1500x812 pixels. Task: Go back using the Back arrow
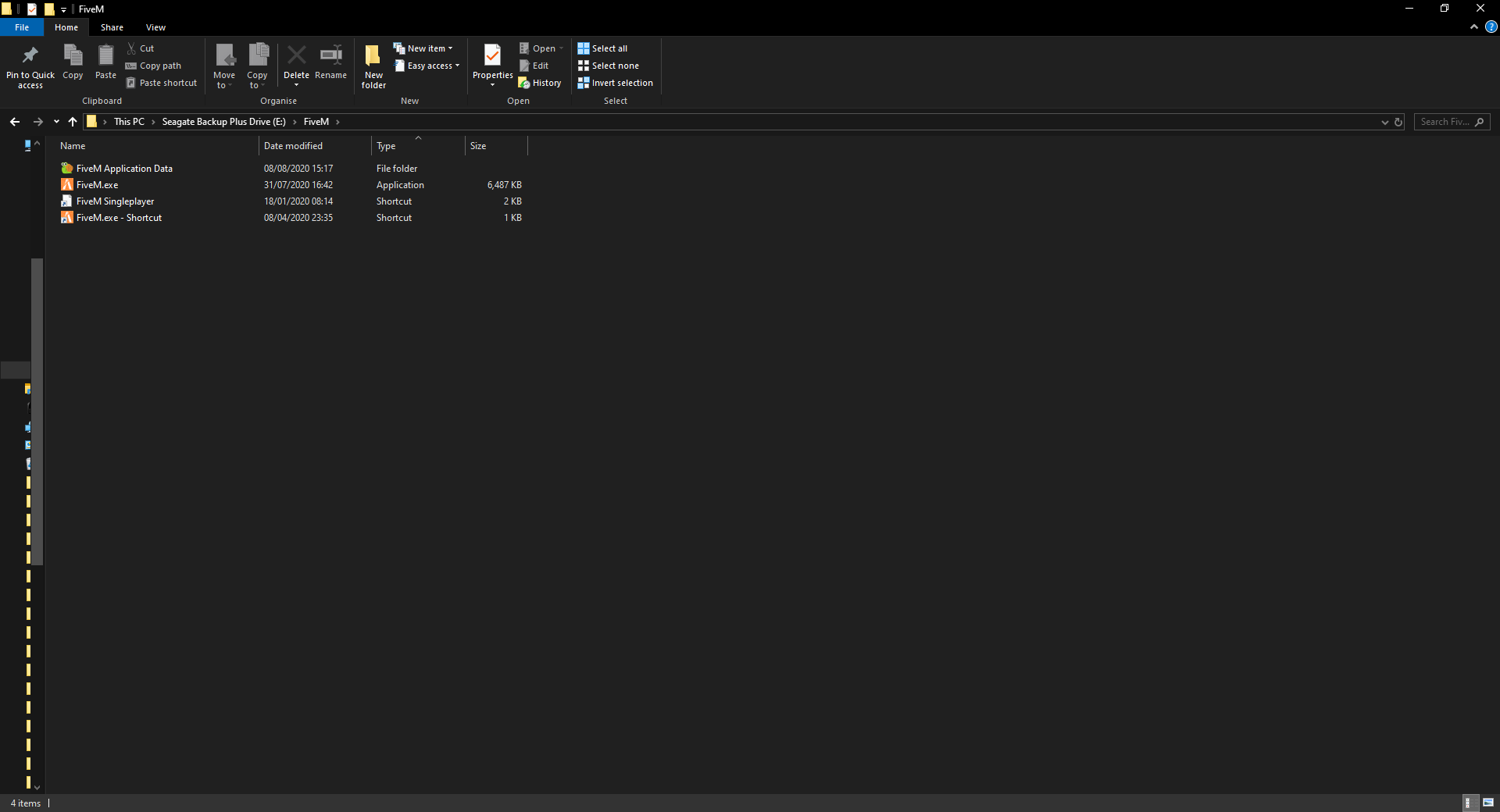coord(15,122)
